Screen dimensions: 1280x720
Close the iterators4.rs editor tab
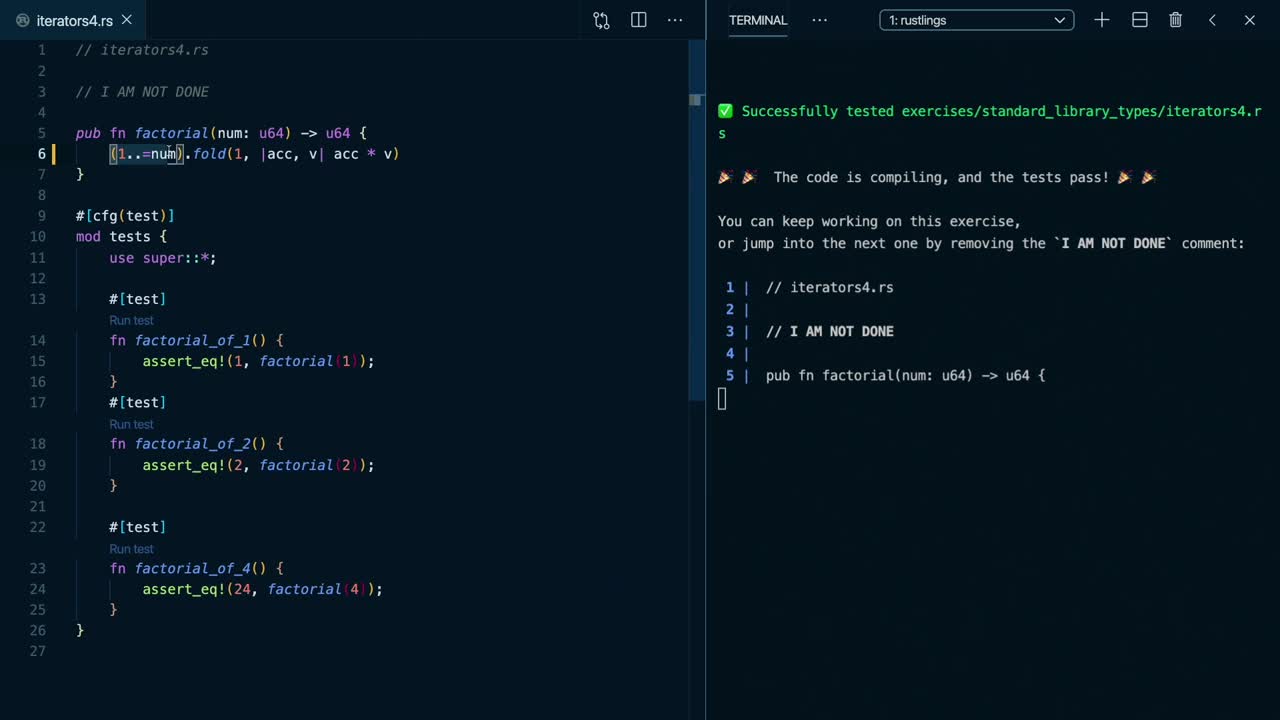coord(126,20)
